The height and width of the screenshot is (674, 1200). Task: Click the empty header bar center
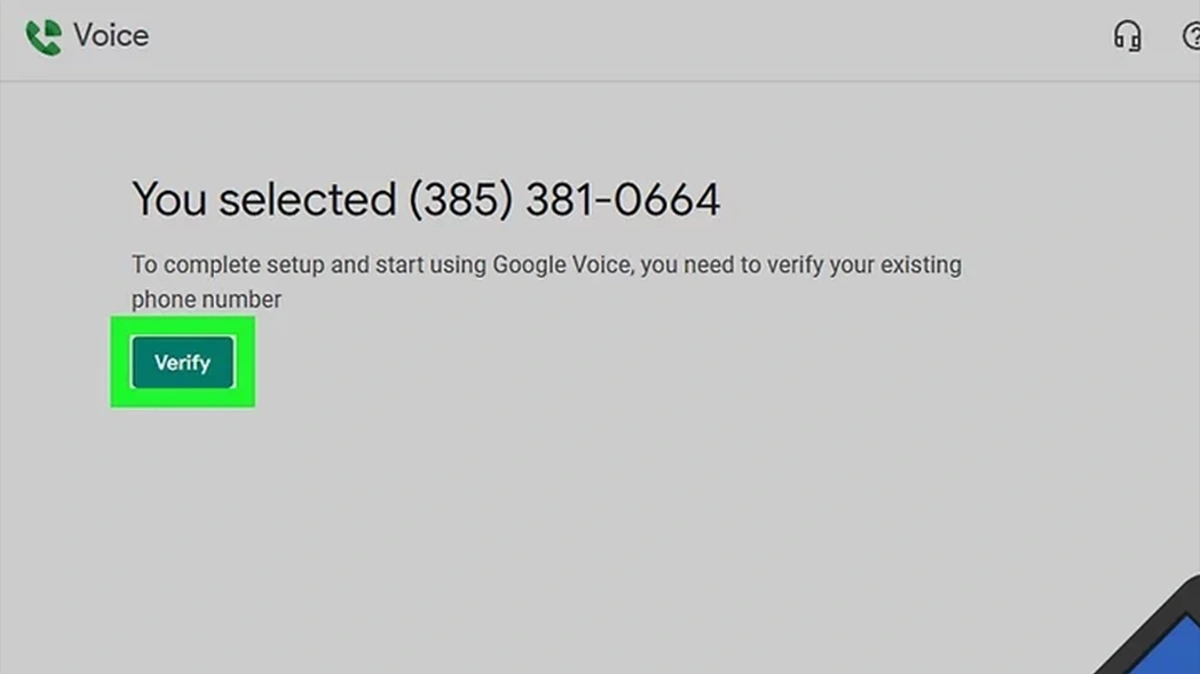coord(600,38)
